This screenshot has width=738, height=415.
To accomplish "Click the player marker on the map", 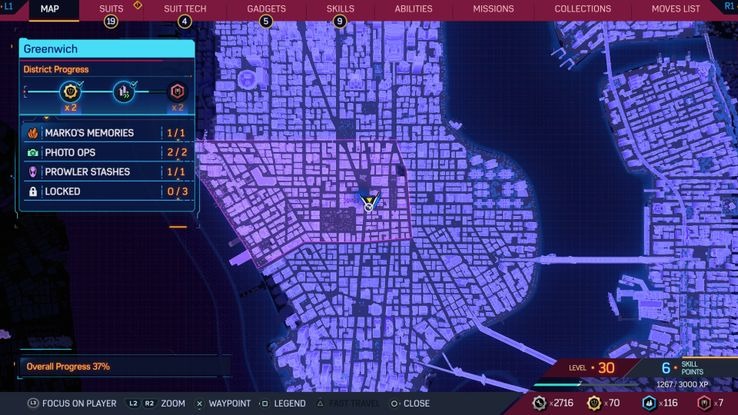I will [x=369, y=203].
